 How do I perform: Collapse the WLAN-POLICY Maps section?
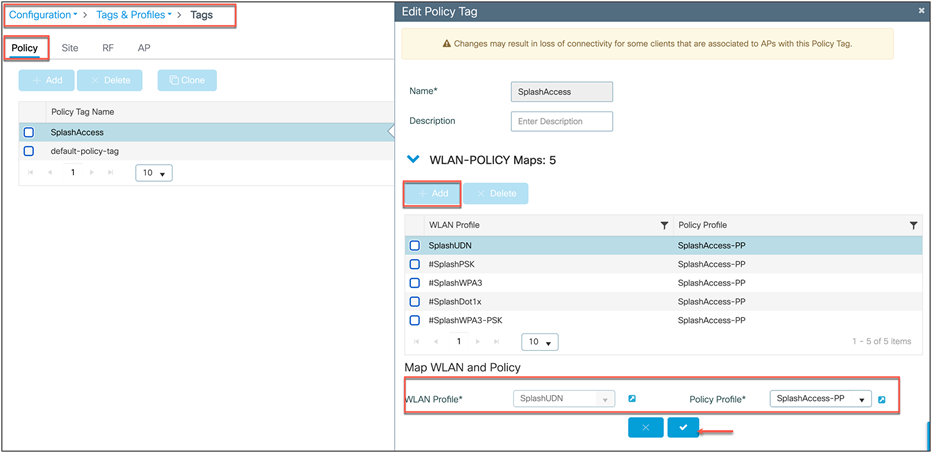(413, 160)
